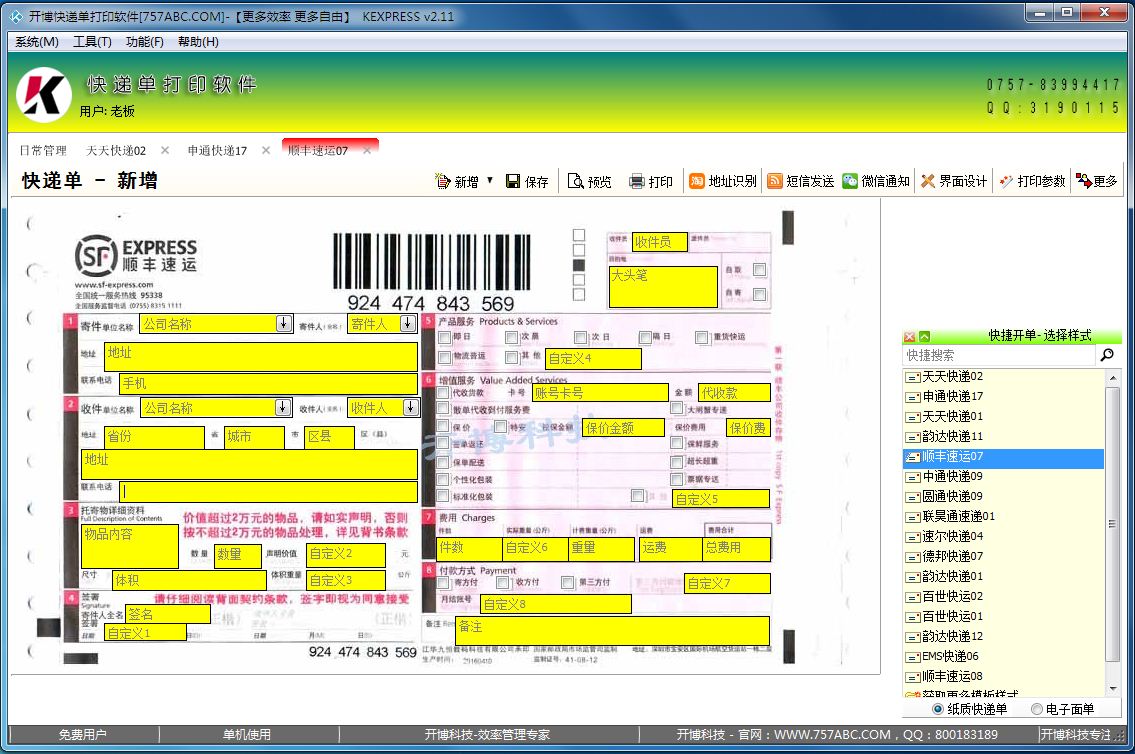Select EMS快递06 template
Viewport: 1135px width, 754px height.
point(1004,656)
